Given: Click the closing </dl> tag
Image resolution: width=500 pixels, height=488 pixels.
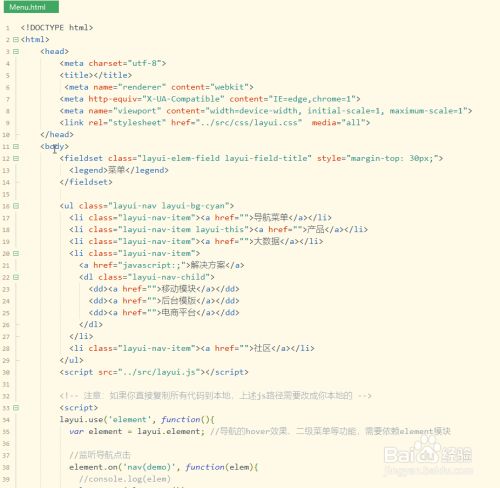Looking at the screenshot, I should 91,324.
